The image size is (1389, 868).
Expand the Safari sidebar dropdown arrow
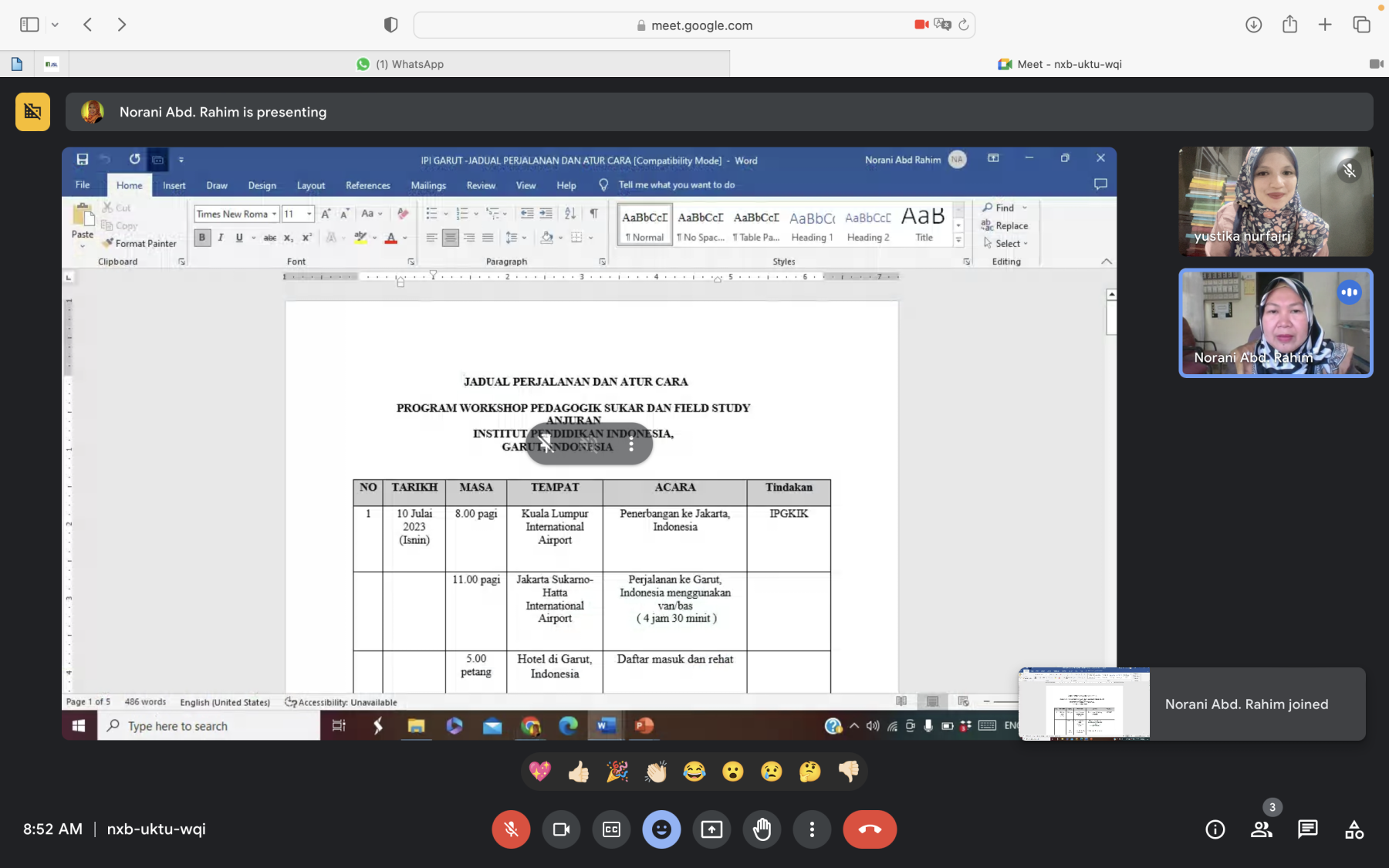[55, 25]
